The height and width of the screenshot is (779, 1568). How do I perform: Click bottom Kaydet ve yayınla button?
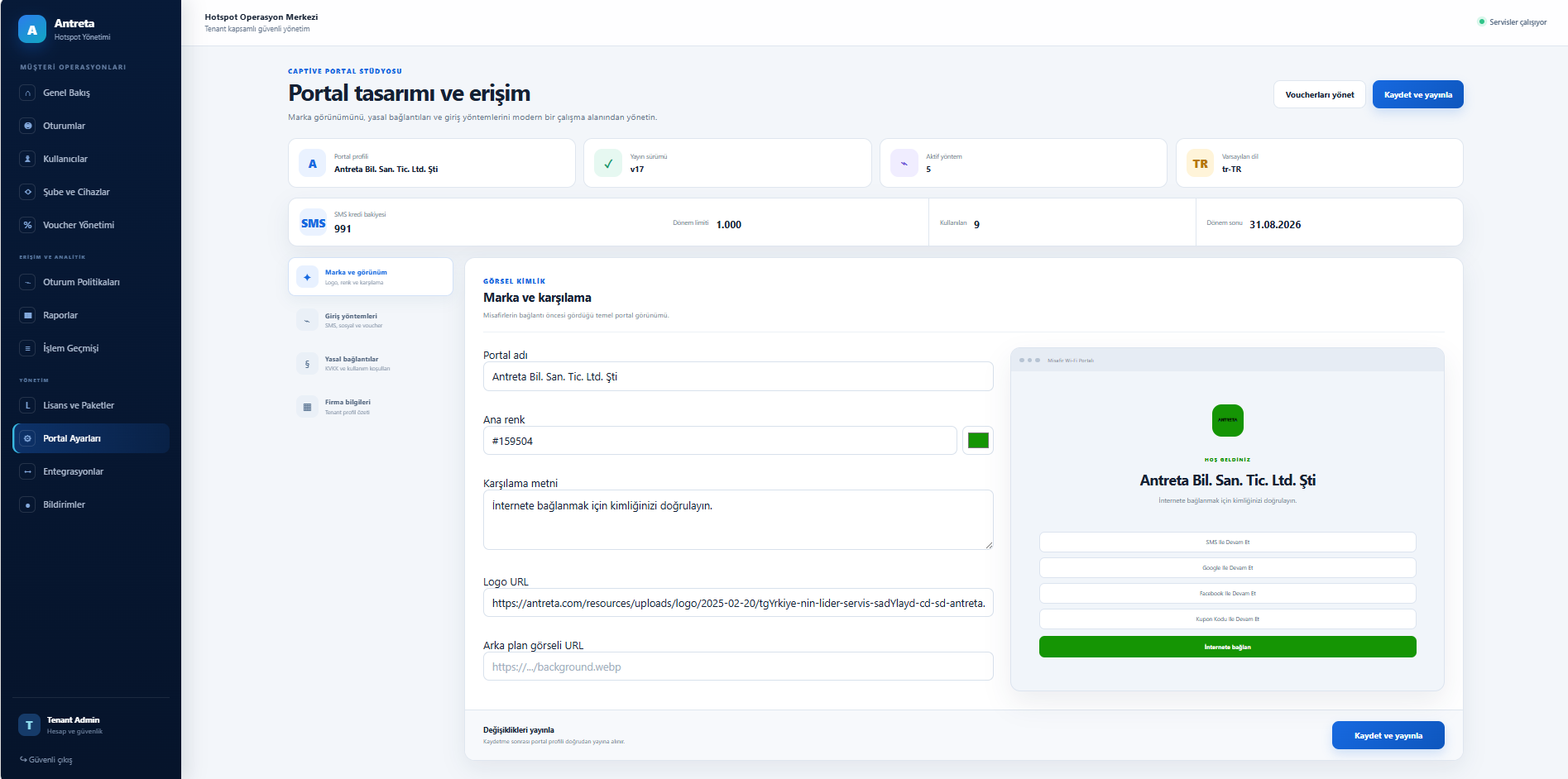1388,735
